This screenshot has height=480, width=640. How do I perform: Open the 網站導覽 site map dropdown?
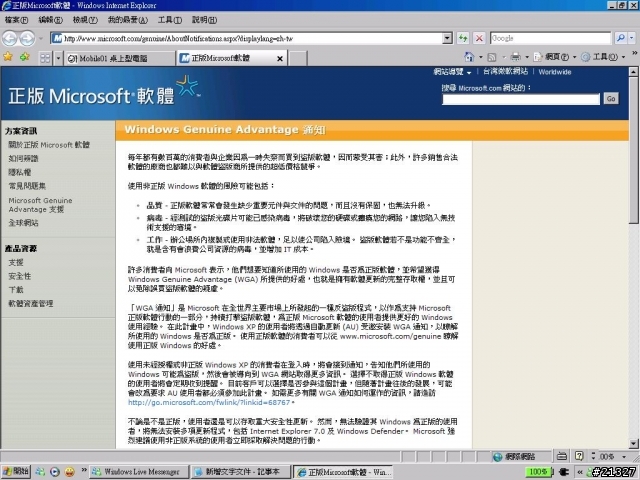pyautogui.click(x=452, y=72)
